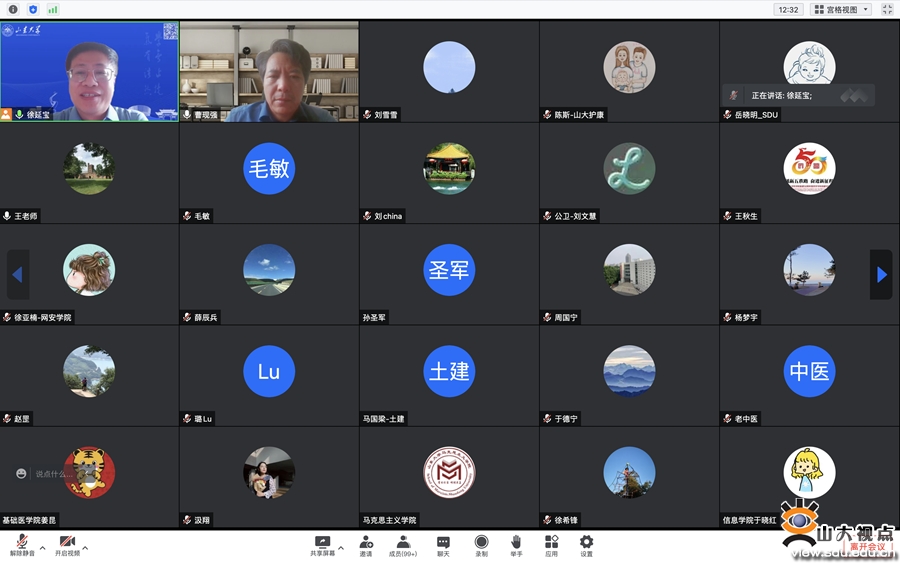Go to next page of participants
900x563 pixels.
[x=881, y=274]
